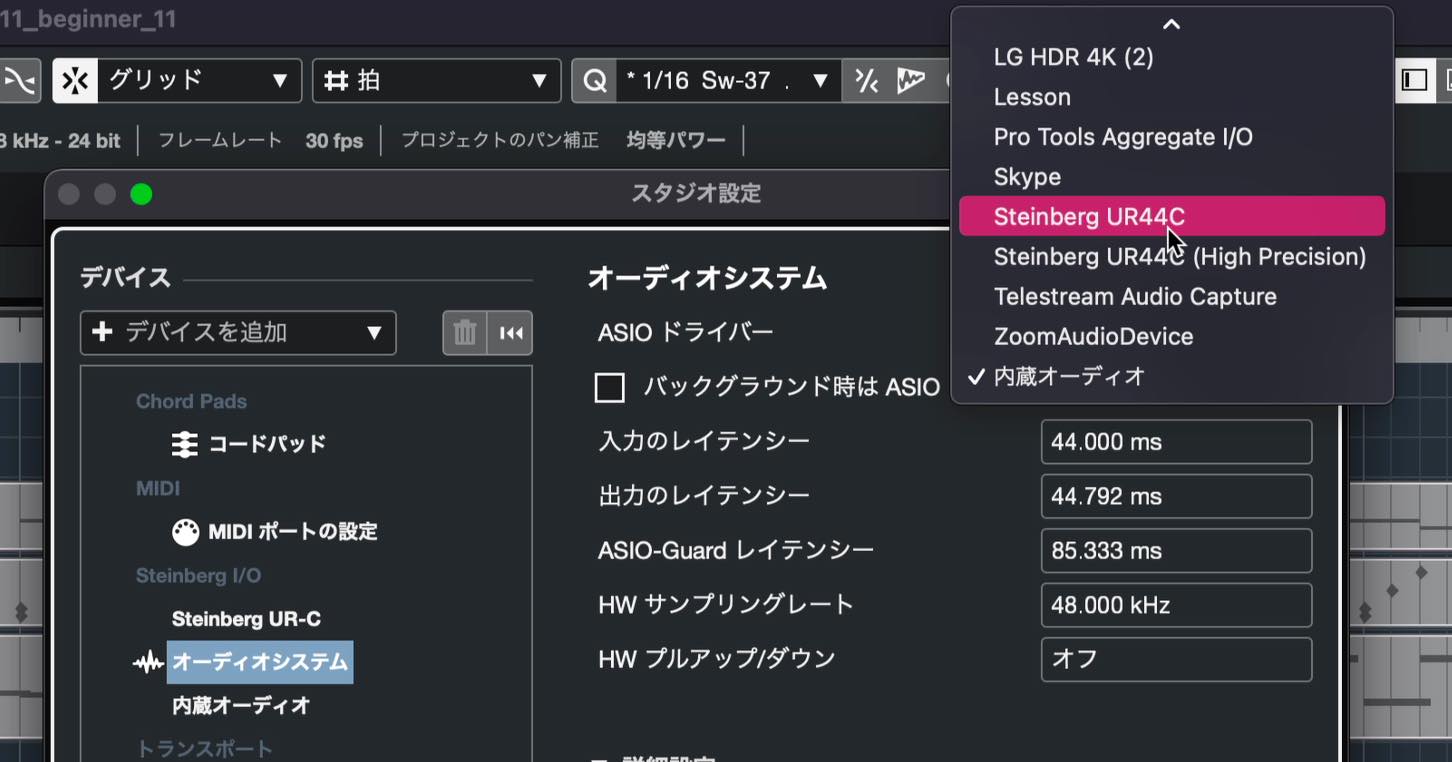Click the trash icon to remove device
The width and height of the screenshot is (1452, 762).
pos(465,333)
